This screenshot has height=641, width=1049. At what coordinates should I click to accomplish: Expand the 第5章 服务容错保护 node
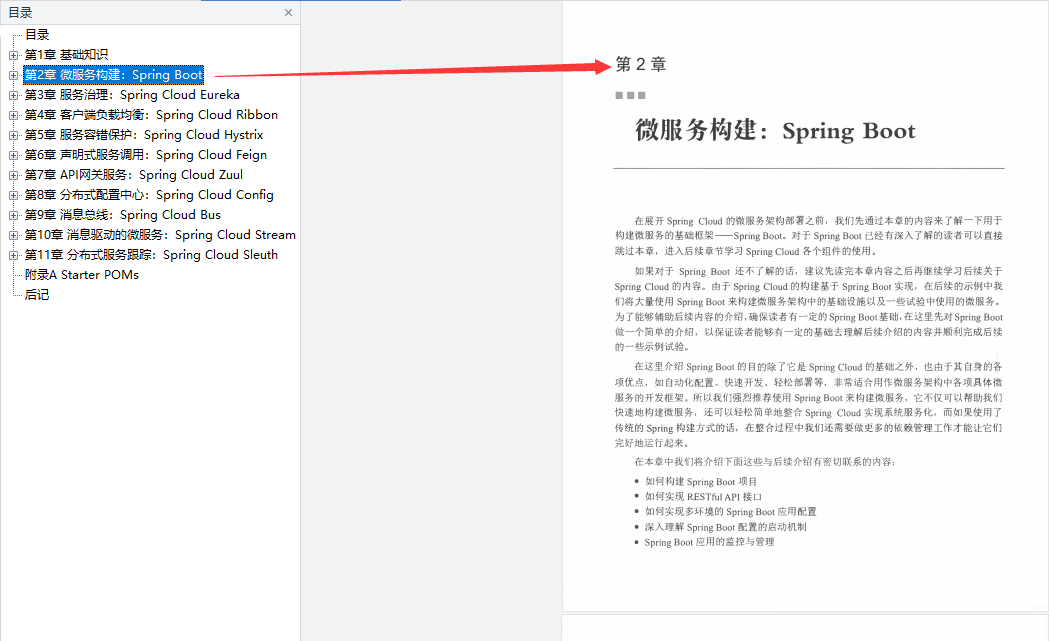[x=13, y=135]
